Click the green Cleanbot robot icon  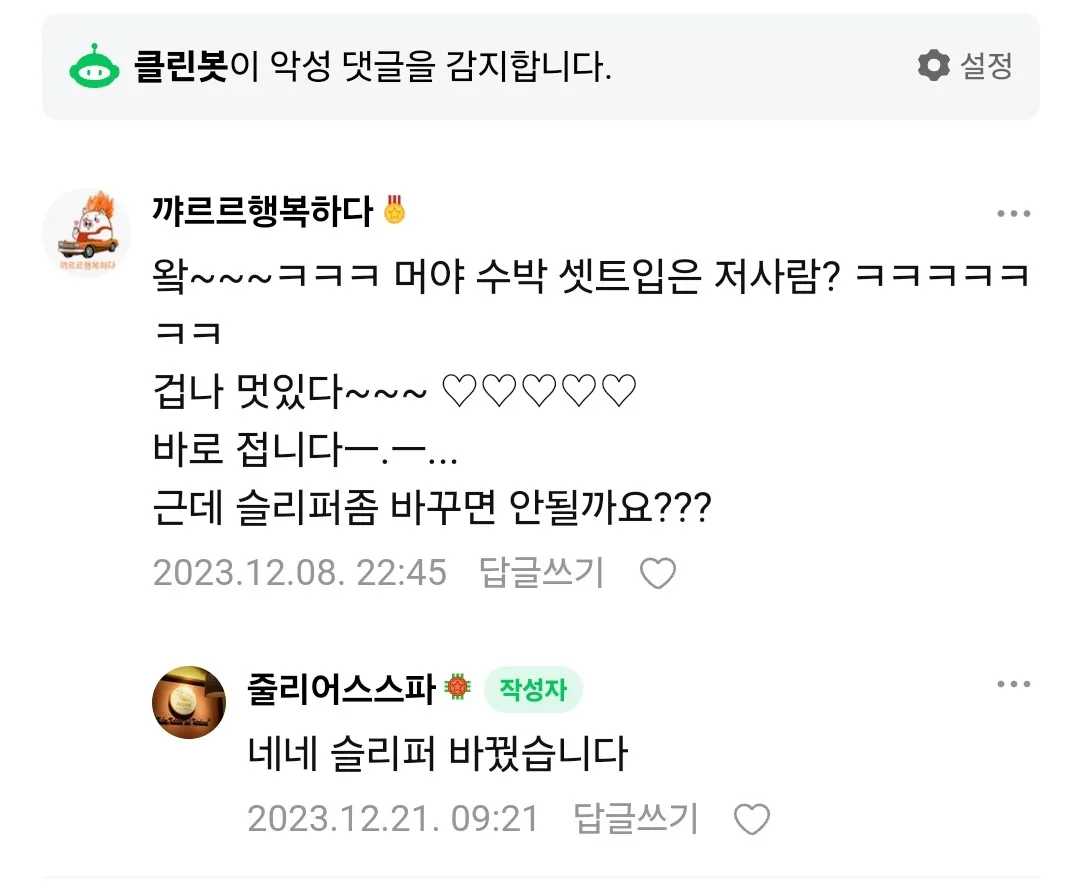pyautogui.click(x=94, y=67)
